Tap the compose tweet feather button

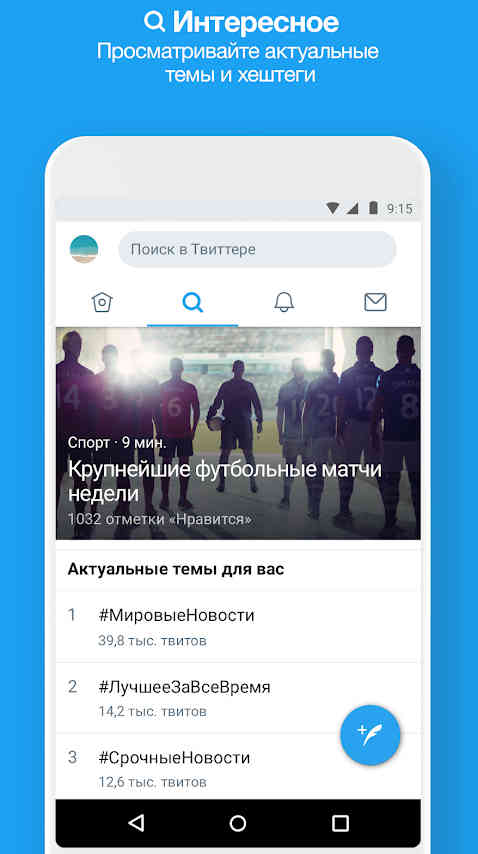(370, 735)
